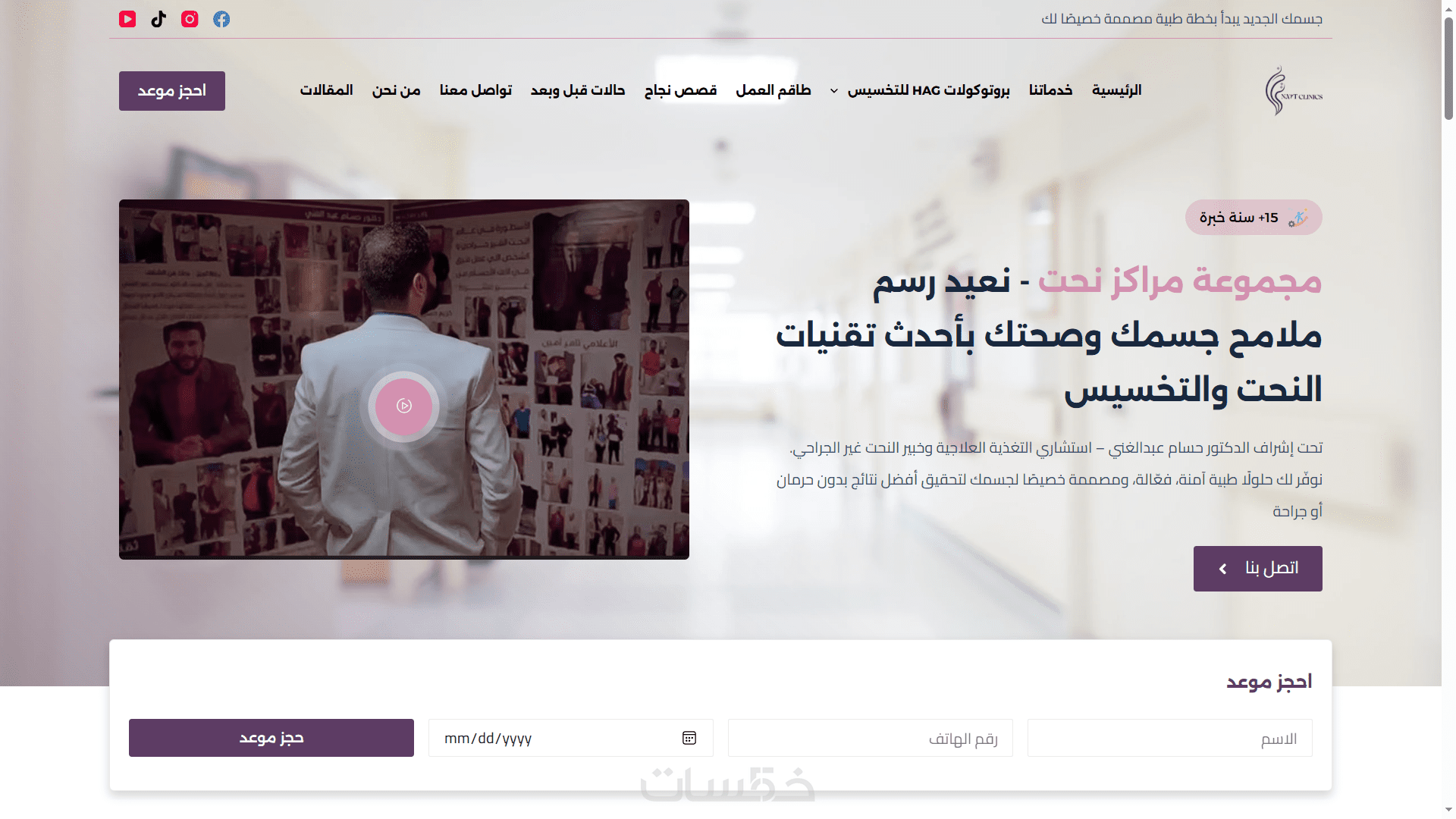The image size is (1456, 819).
Task: Open the الرئيسية menu item
Action: pyautogui.click(x=1117, y=90)
